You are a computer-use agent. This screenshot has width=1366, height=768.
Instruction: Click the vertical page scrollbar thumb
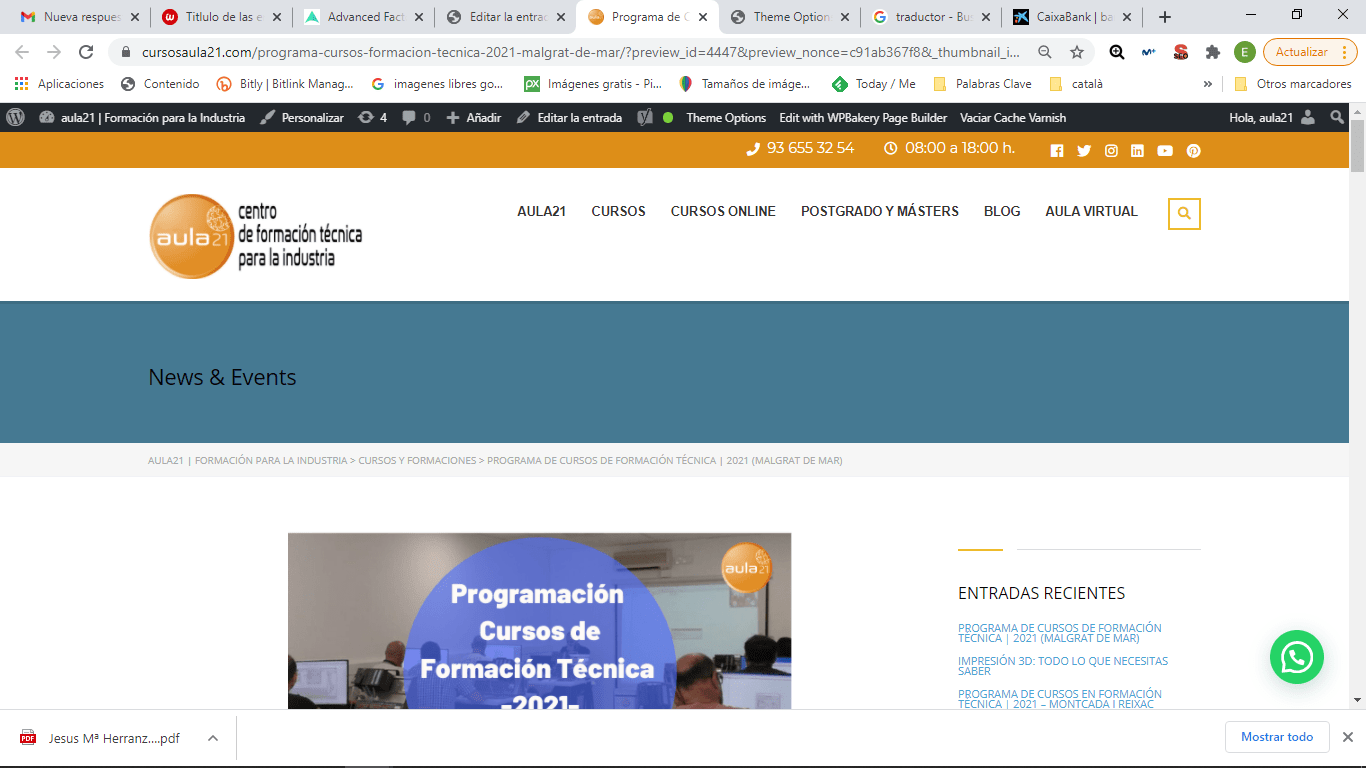click(x=1357, y=147)
